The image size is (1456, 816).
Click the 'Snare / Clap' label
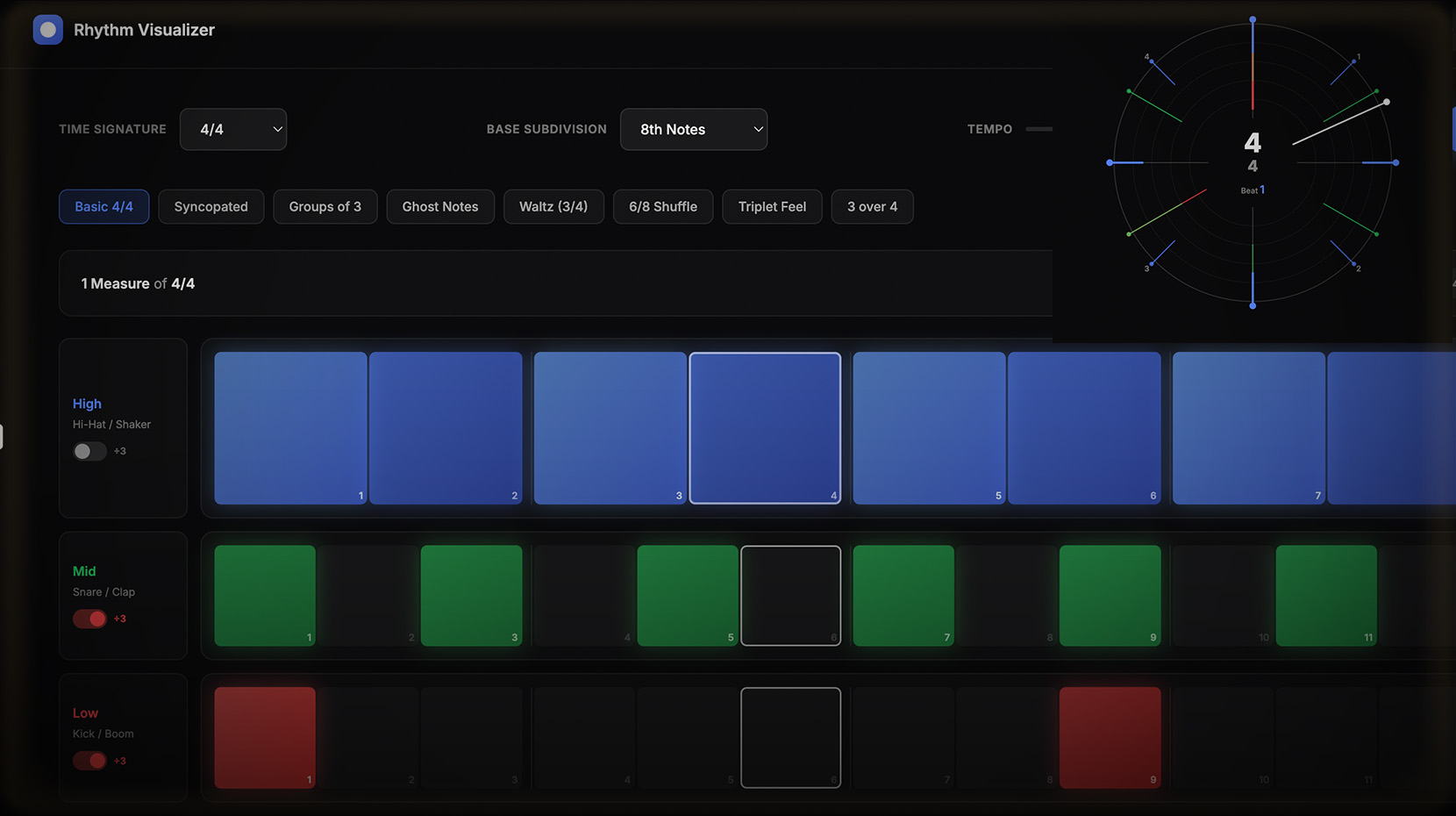pos(103,592)
